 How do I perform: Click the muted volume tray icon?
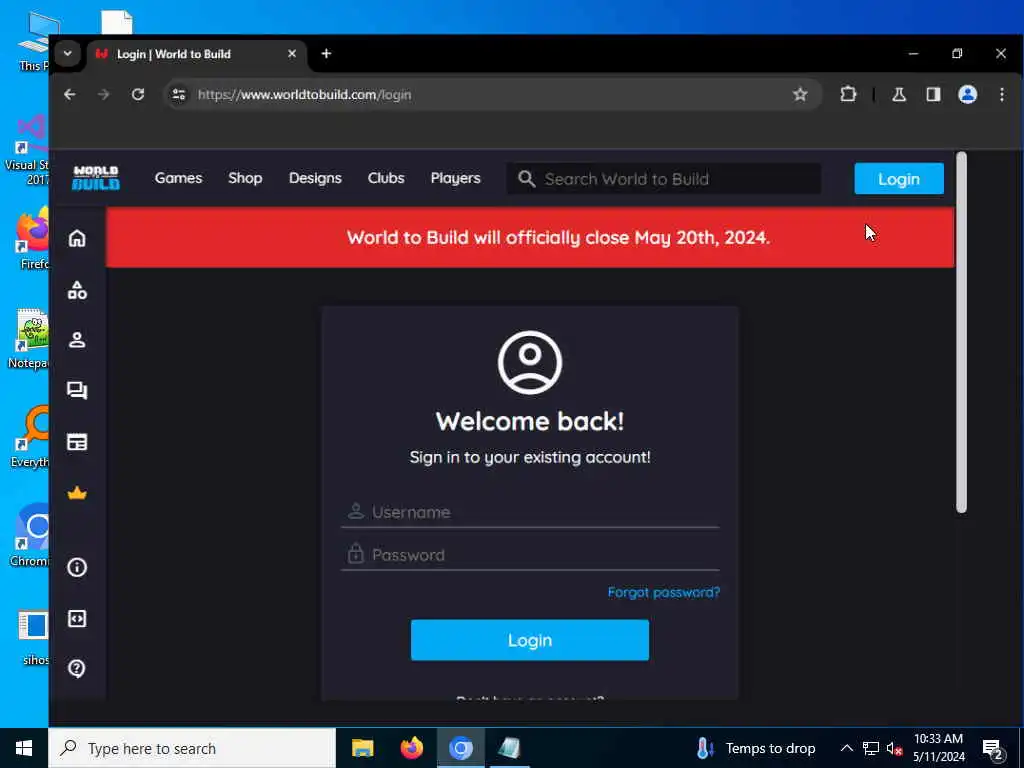(894, 749)
